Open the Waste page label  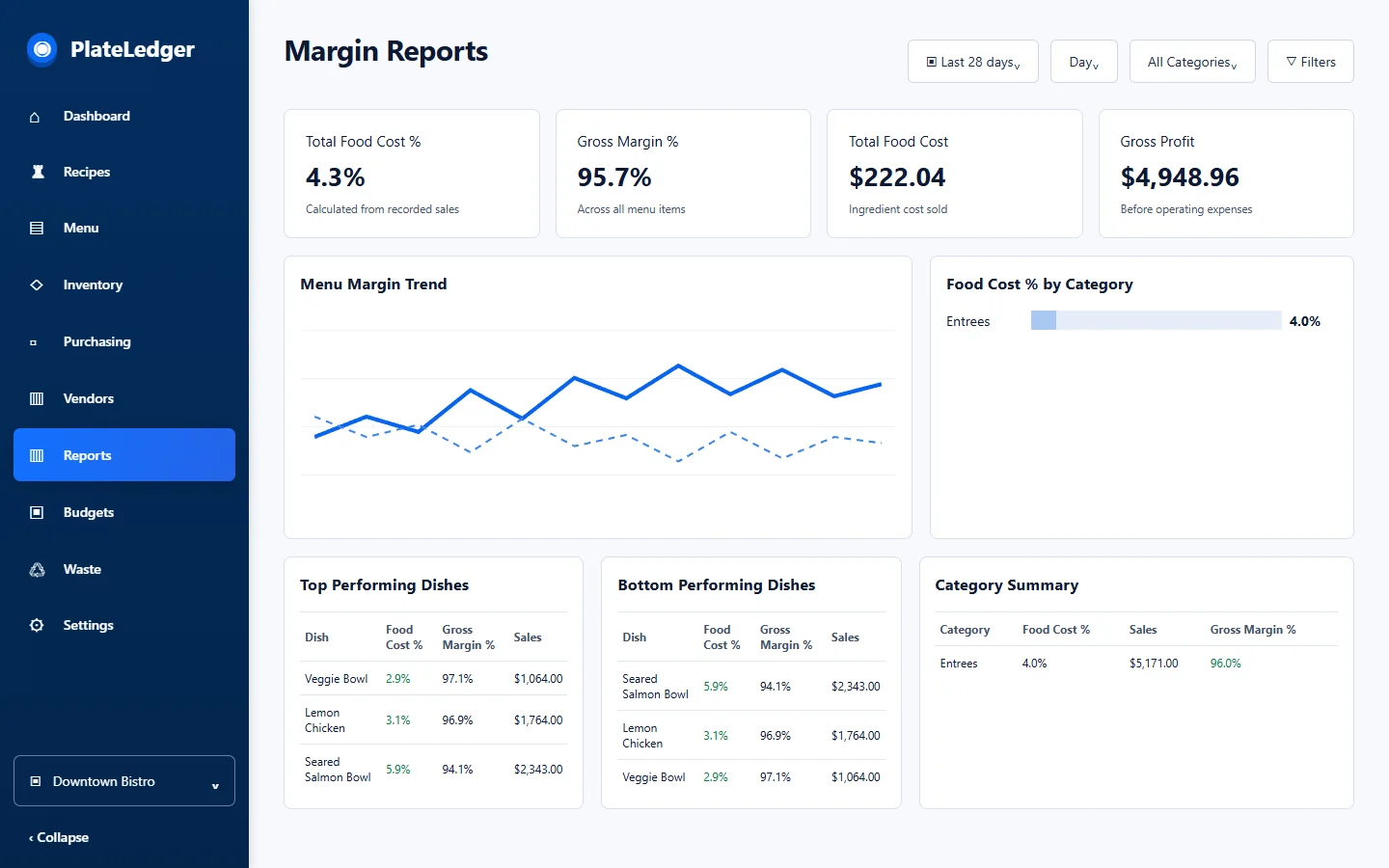(x=82, y=569)
